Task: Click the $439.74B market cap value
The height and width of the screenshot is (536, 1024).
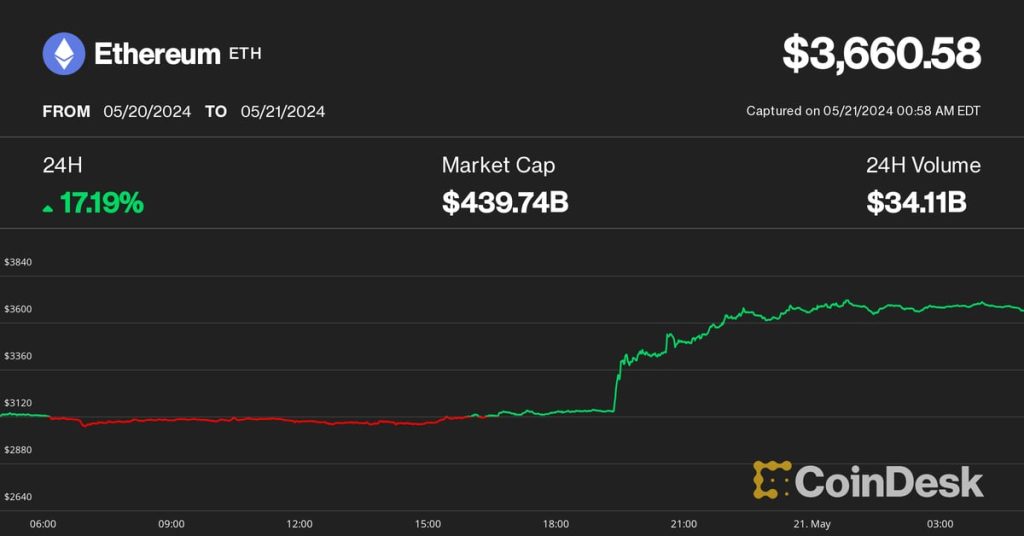Action: coord(505,204)
